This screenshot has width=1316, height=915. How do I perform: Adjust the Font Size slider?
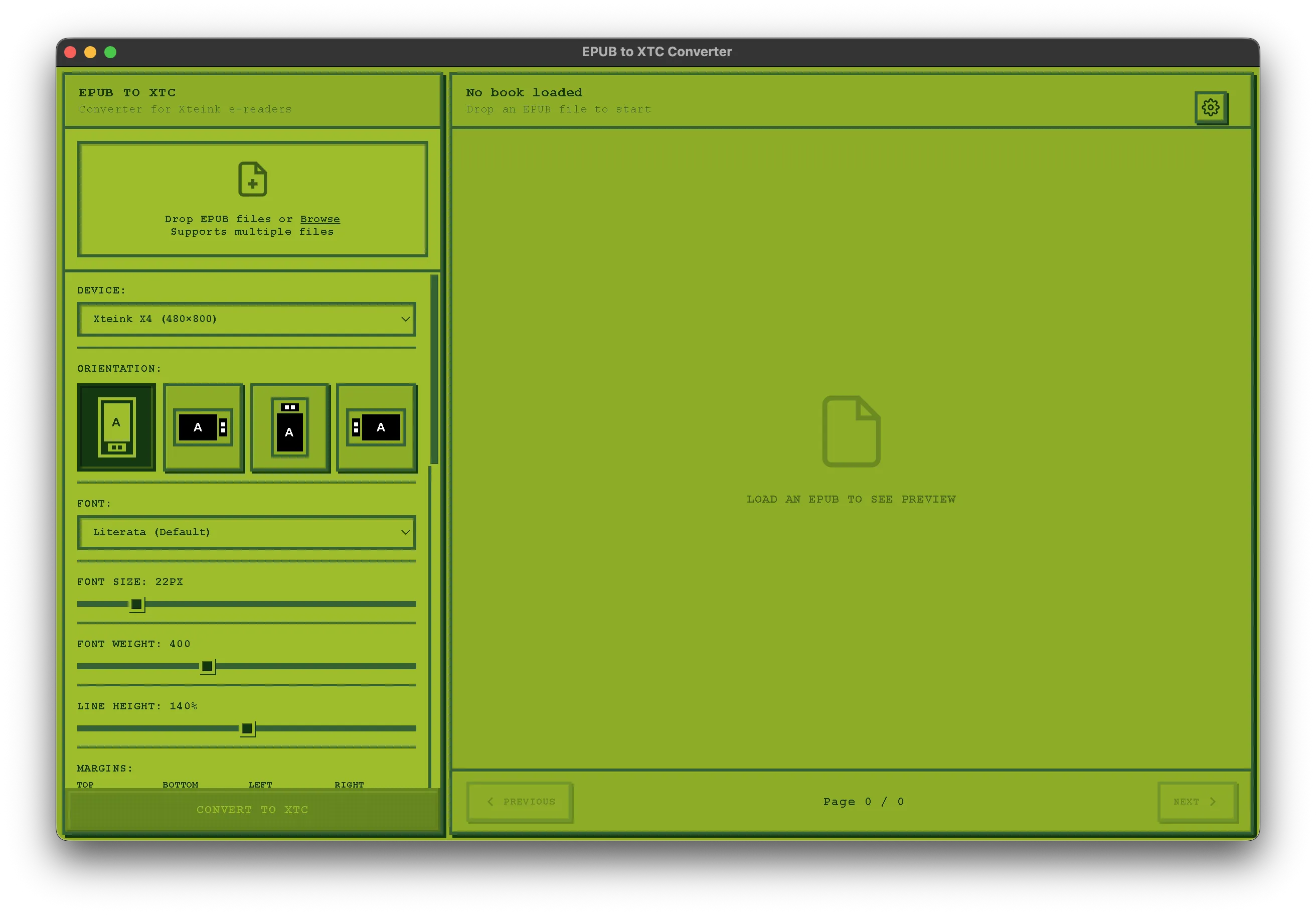pyautogui.click(x=137, y=603)
